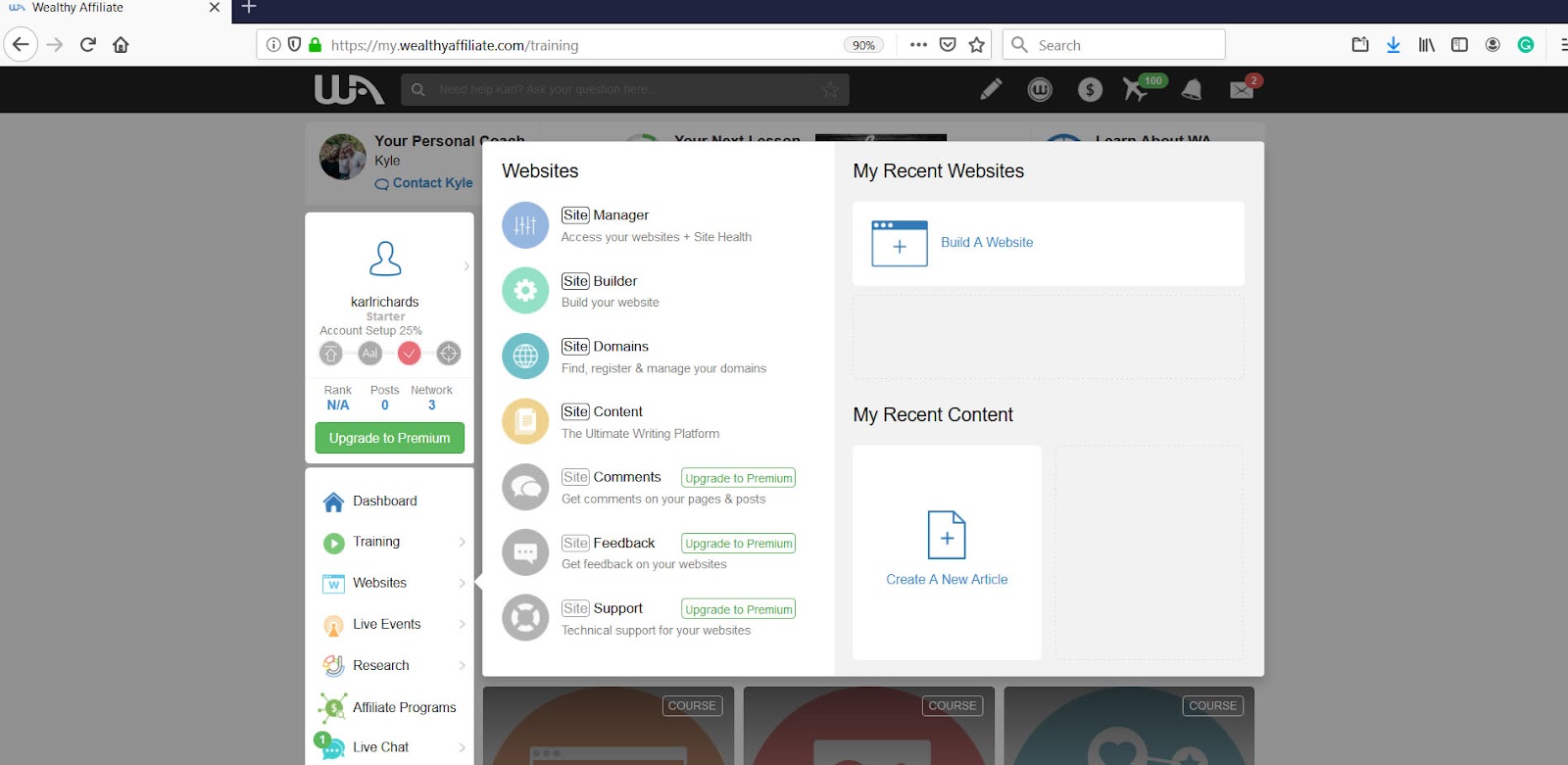The image size is (1568, 765).
Task: Click the star icon in WA search bar
Action: 830,90
